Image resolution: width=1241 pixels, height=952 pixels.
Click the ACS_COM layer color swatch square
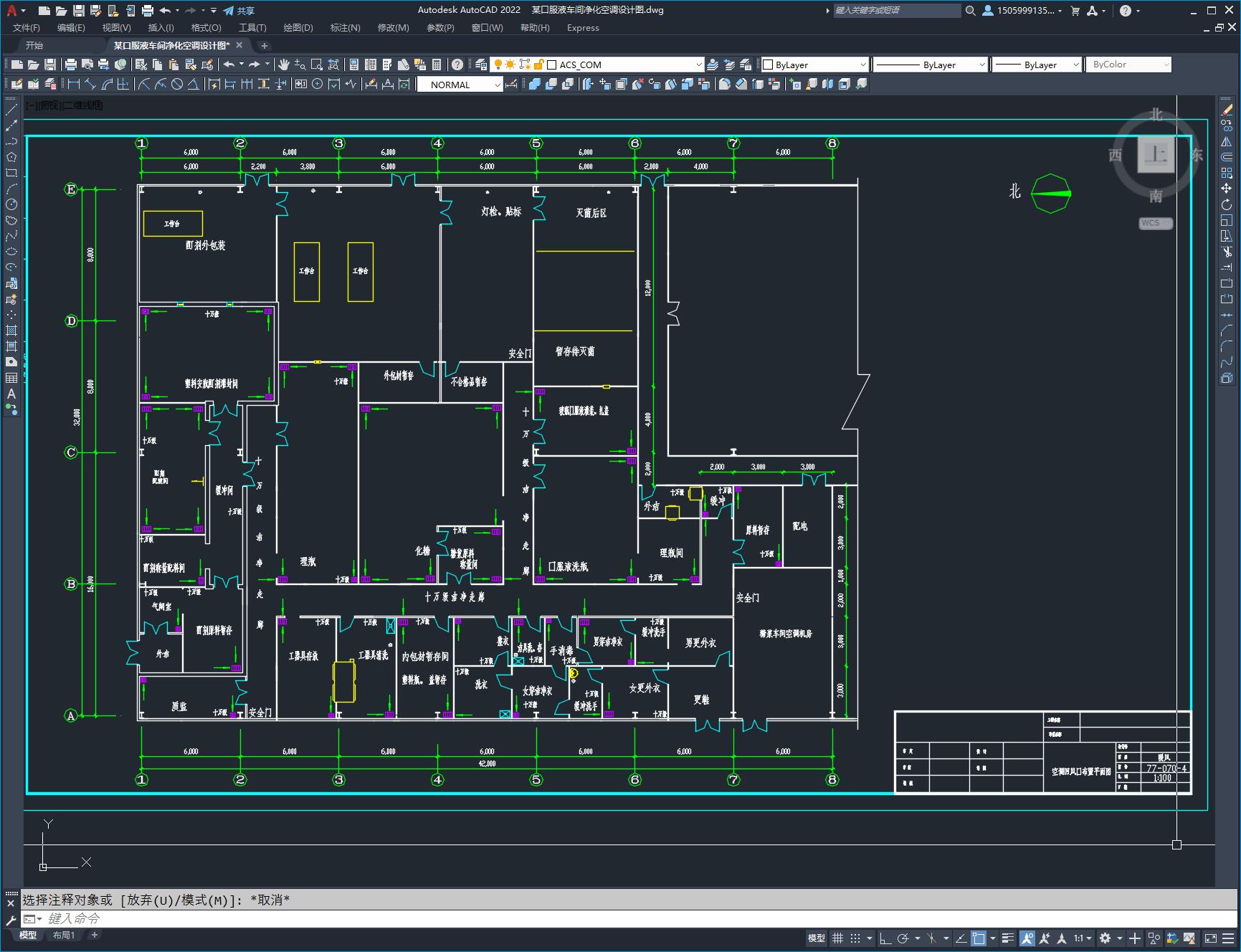click(551, 65)
